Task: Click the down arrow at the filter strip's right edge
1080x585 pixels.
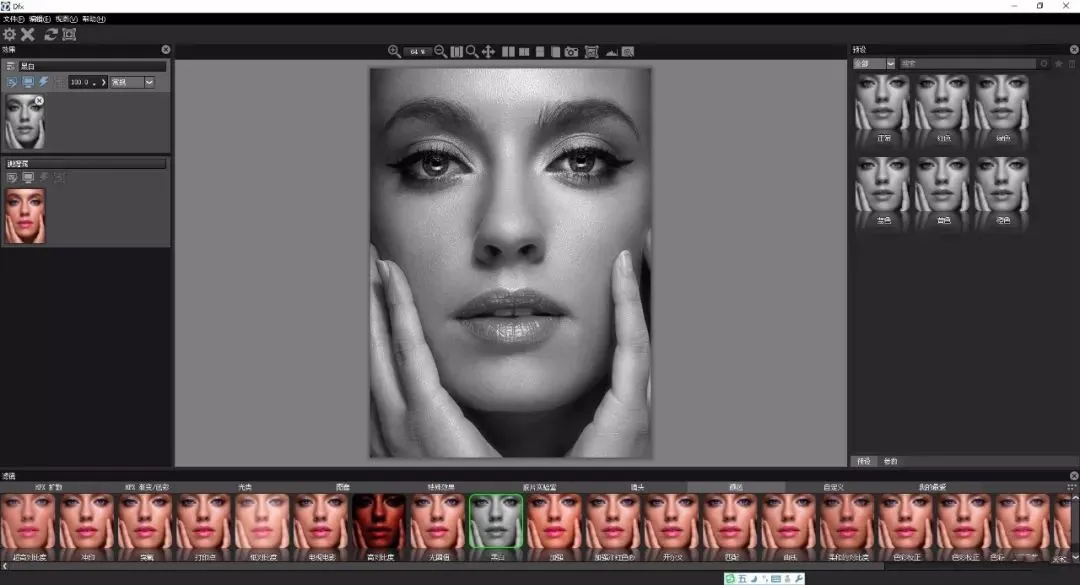Action: point(1075,557)
